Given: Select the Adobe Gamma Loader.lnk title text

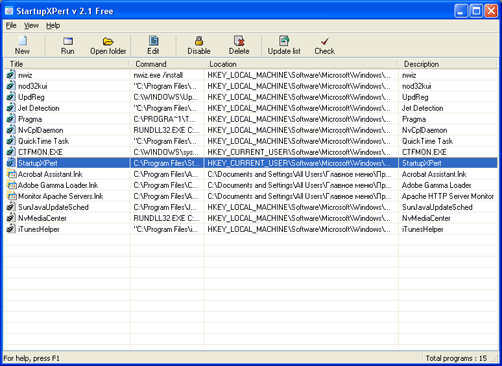Looking at the screenshot, I should click(58, 185).
